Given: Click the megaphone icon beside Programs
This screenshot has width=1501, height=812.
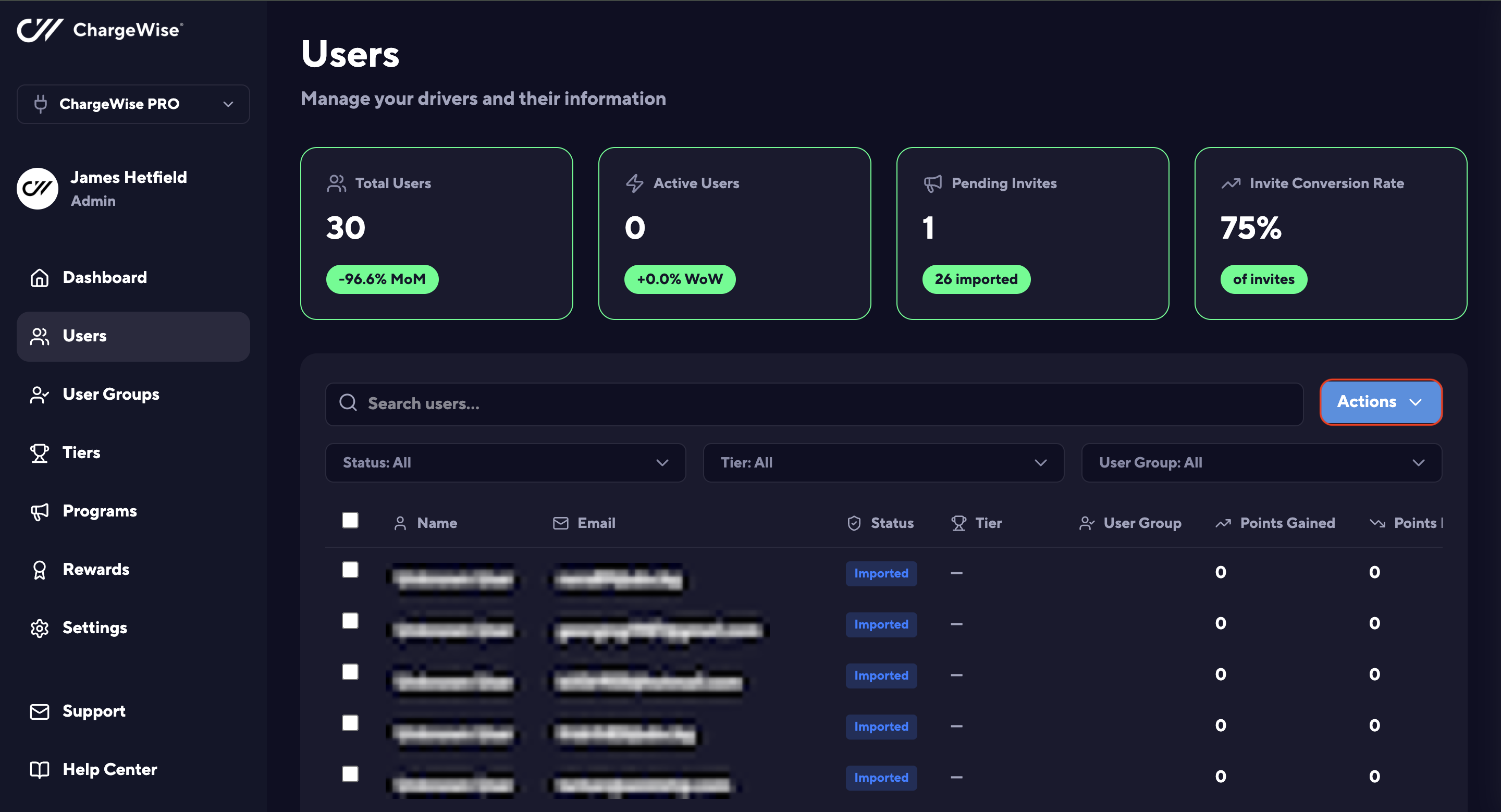Looking at the screenshot, I should pos(40,511).
